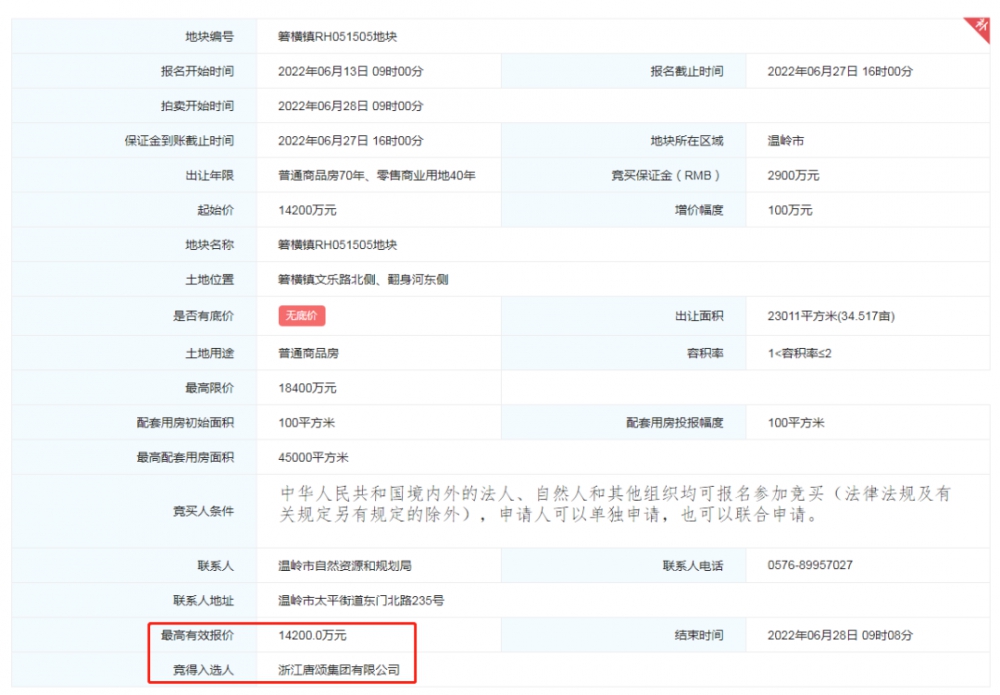Select 报名开始时间 value 2022年06月13日 09时00分
This screenshot has width=1000, height=695.
(350, 71)
